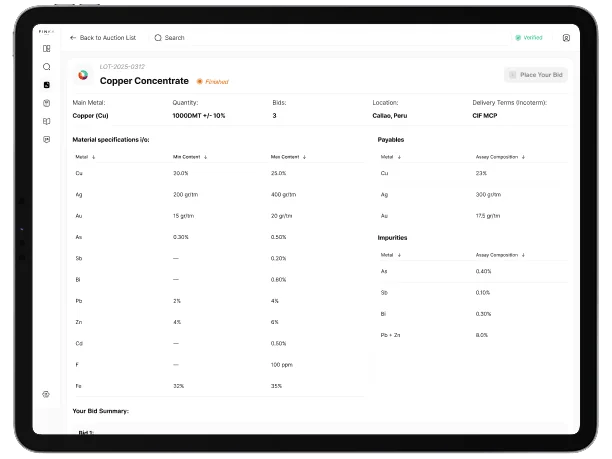The image size is (612, 459).
Task: Go back to Auction List
Action: tap(103, 37)
